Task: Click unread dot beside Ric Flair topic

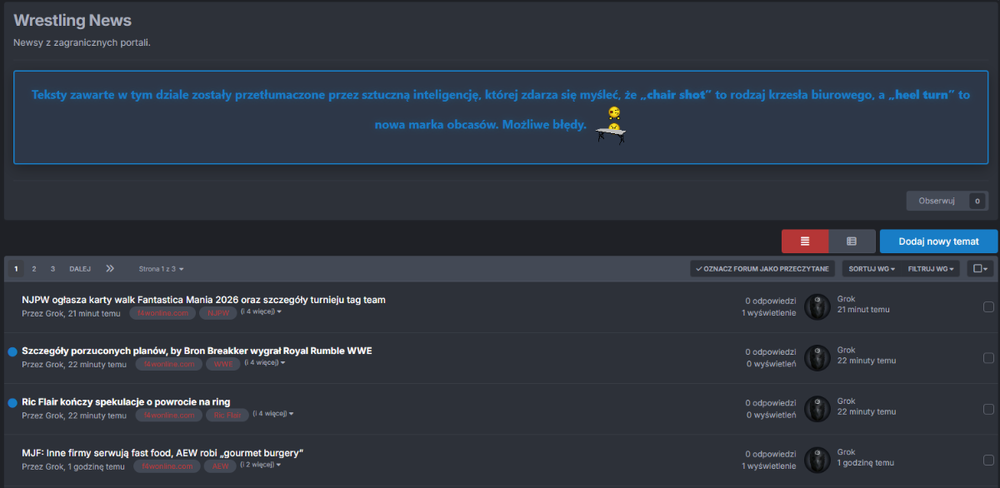Action: coord(13,403)
